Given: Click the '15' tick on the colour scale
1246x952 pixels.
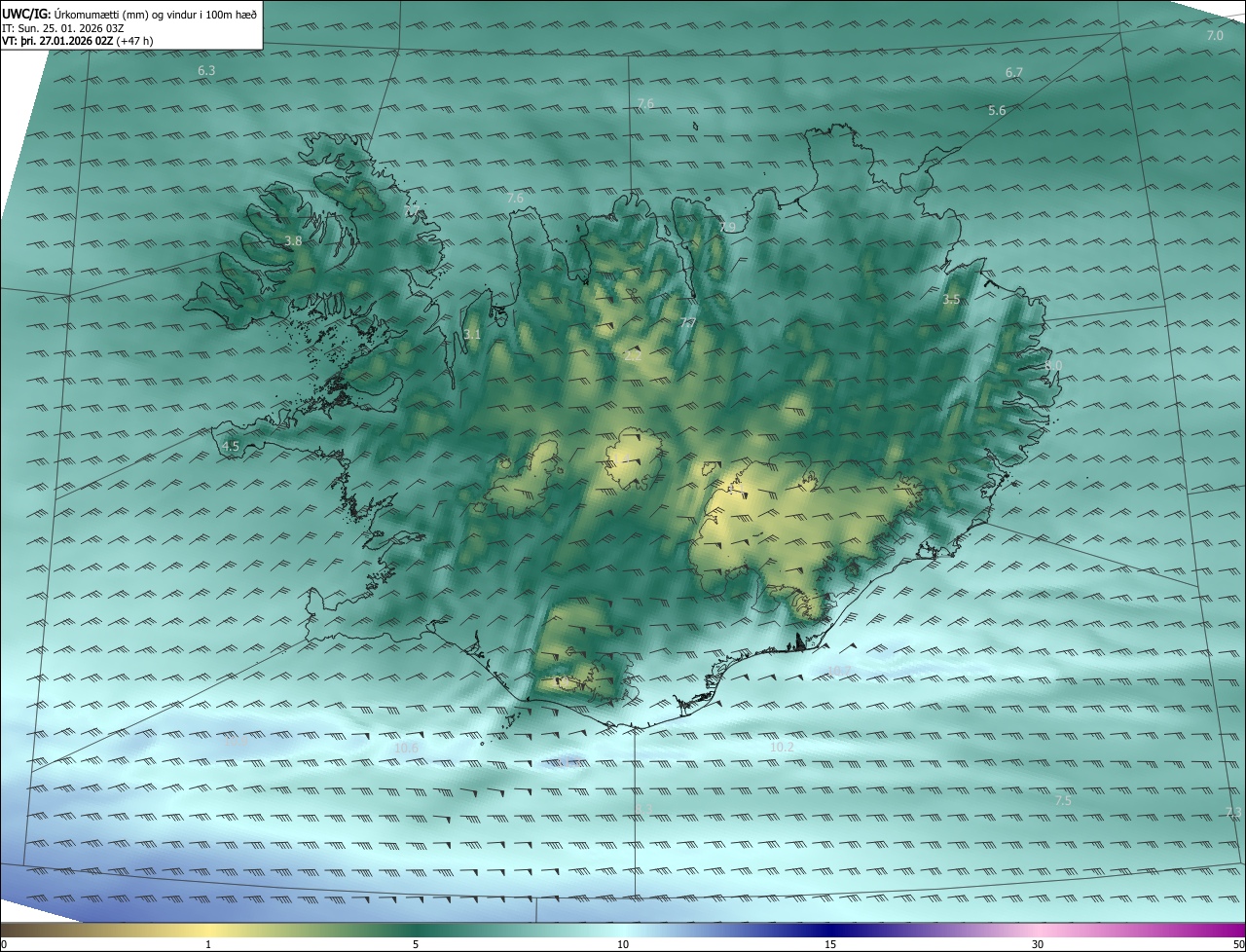Looking at the screenshot, I should [x=830, y=944].
